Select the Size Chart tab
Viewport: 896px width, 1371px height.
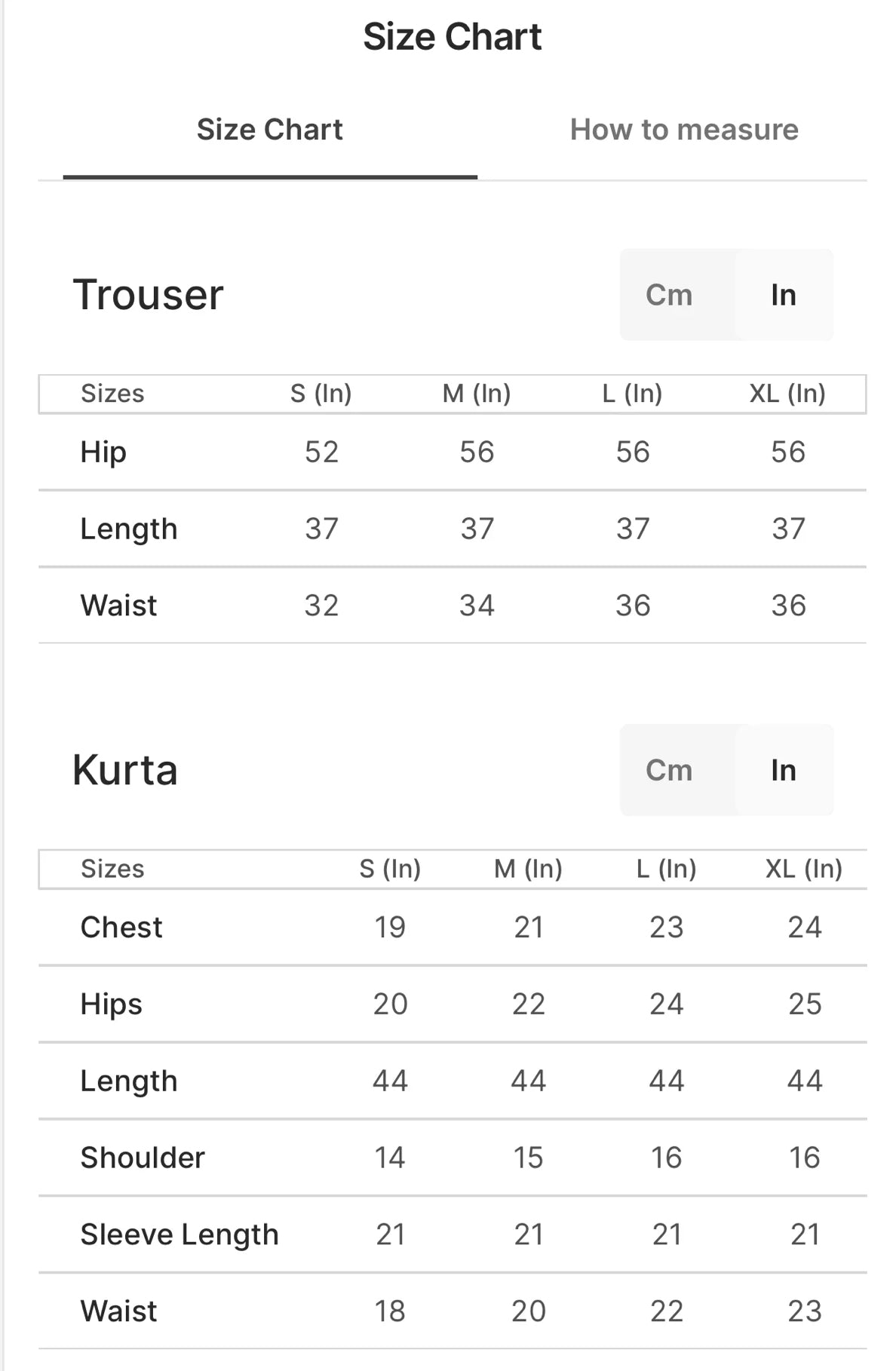tap(269, 130)
